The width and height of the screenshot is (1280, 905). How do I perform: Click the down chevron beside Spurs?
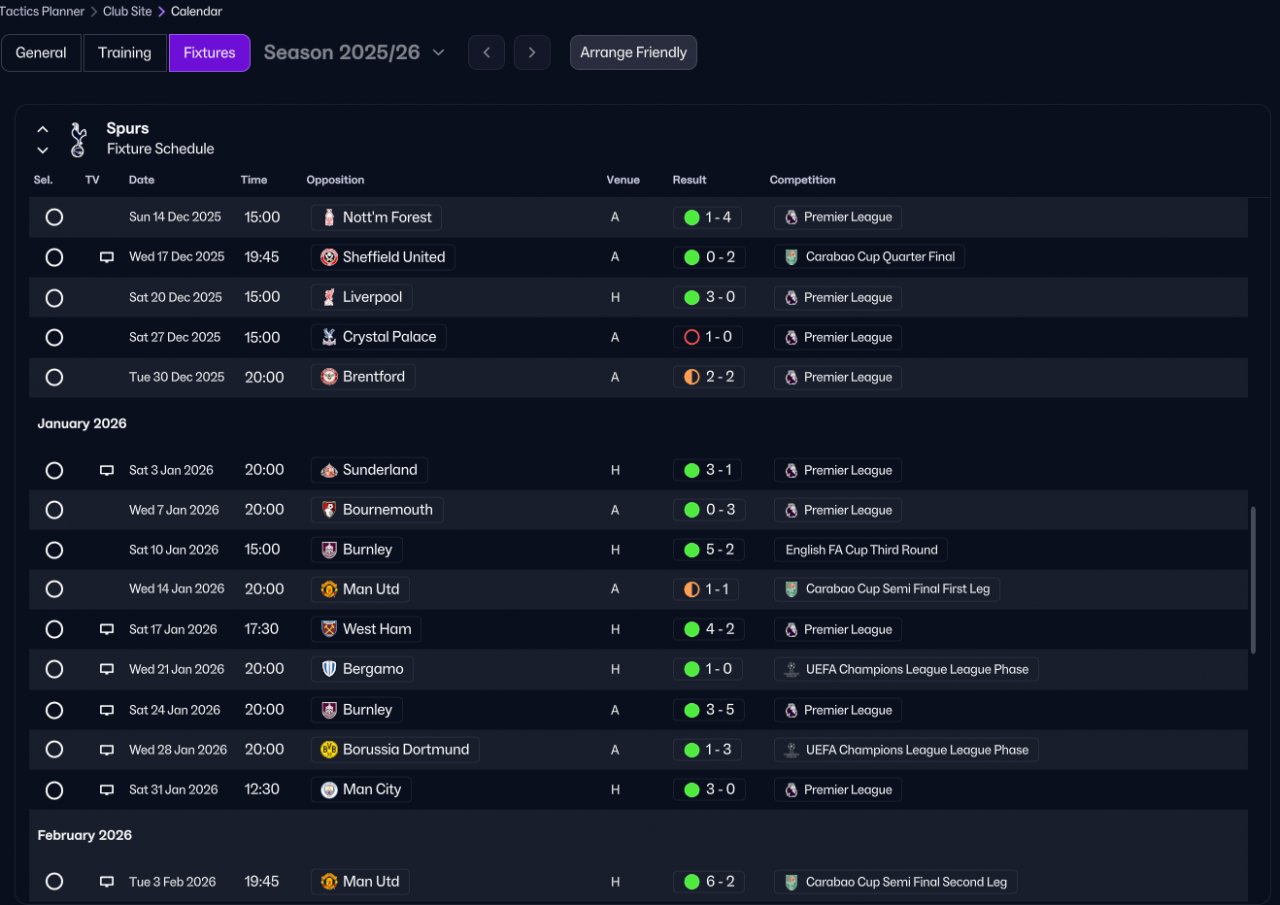43,150
